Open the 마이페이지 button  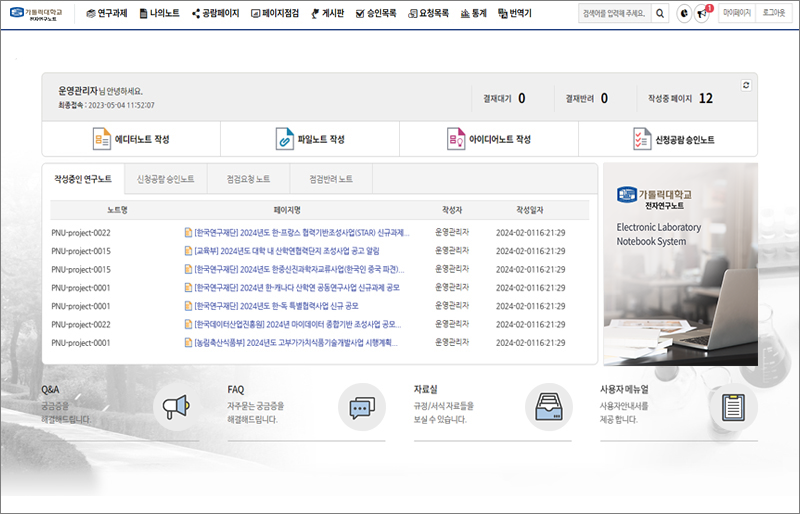pyautogui.click(x=735, y=14)
